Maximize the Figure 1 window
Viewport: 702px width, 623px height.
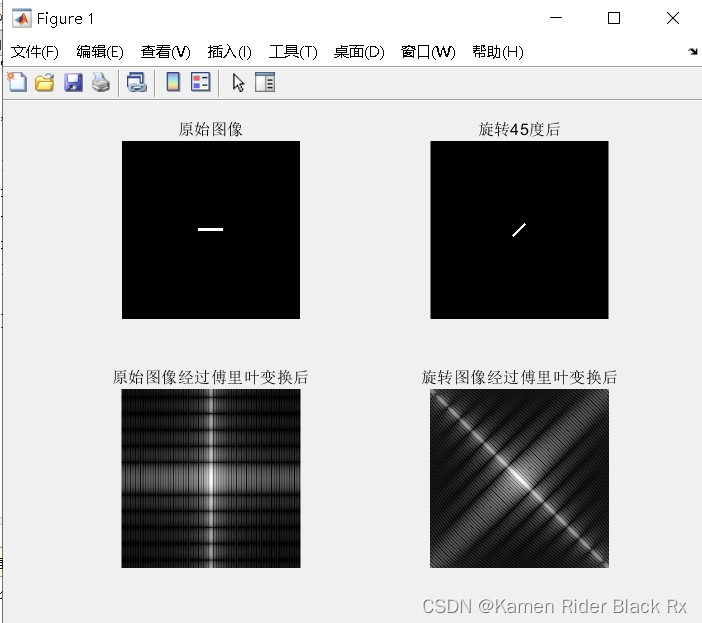pyautogui.click(x=614, y=18)
